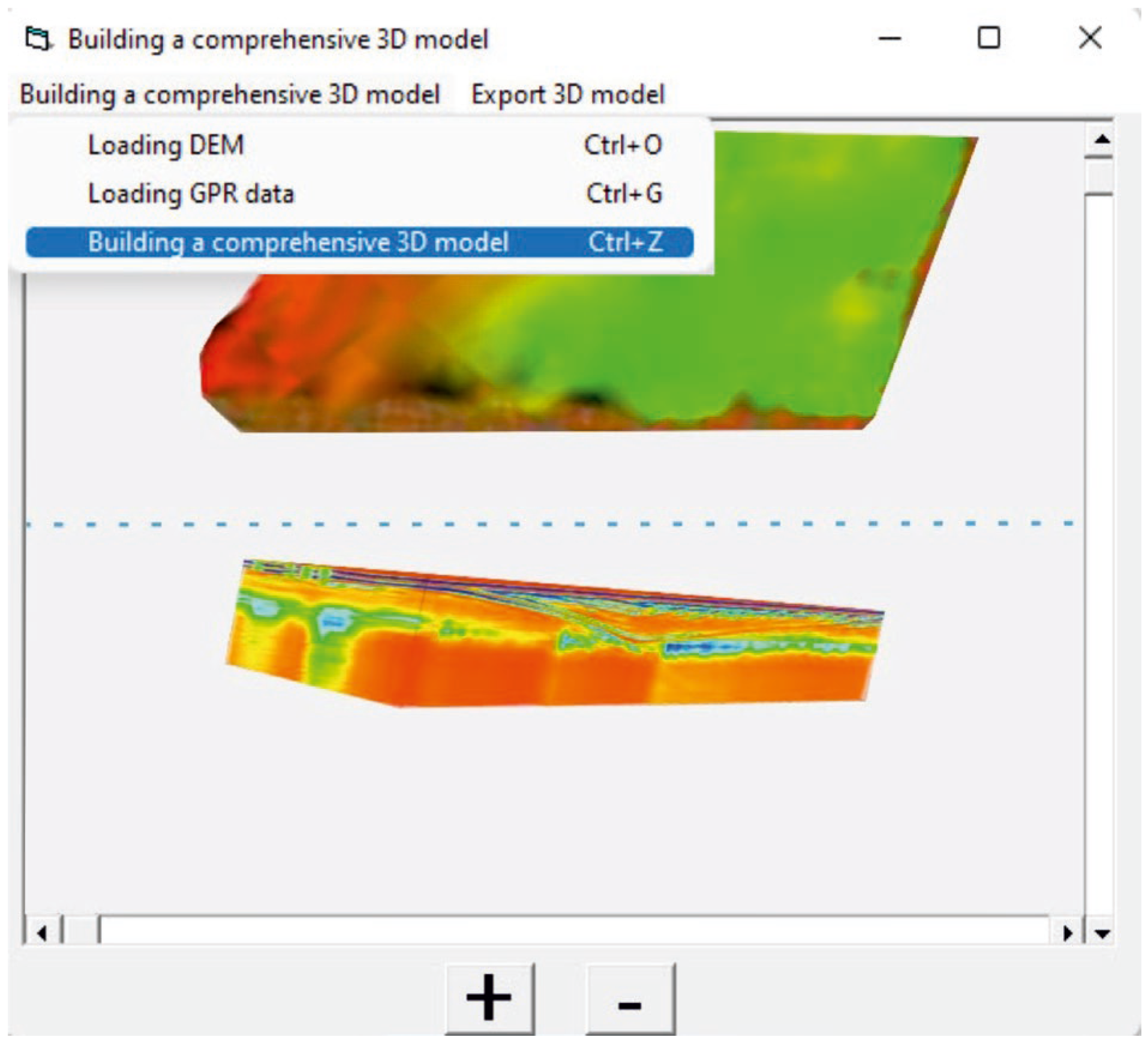The width and height of the screenshot is (1148, 1043).
Task: Minimize the 3D model window
Action: tap(889, 40)
